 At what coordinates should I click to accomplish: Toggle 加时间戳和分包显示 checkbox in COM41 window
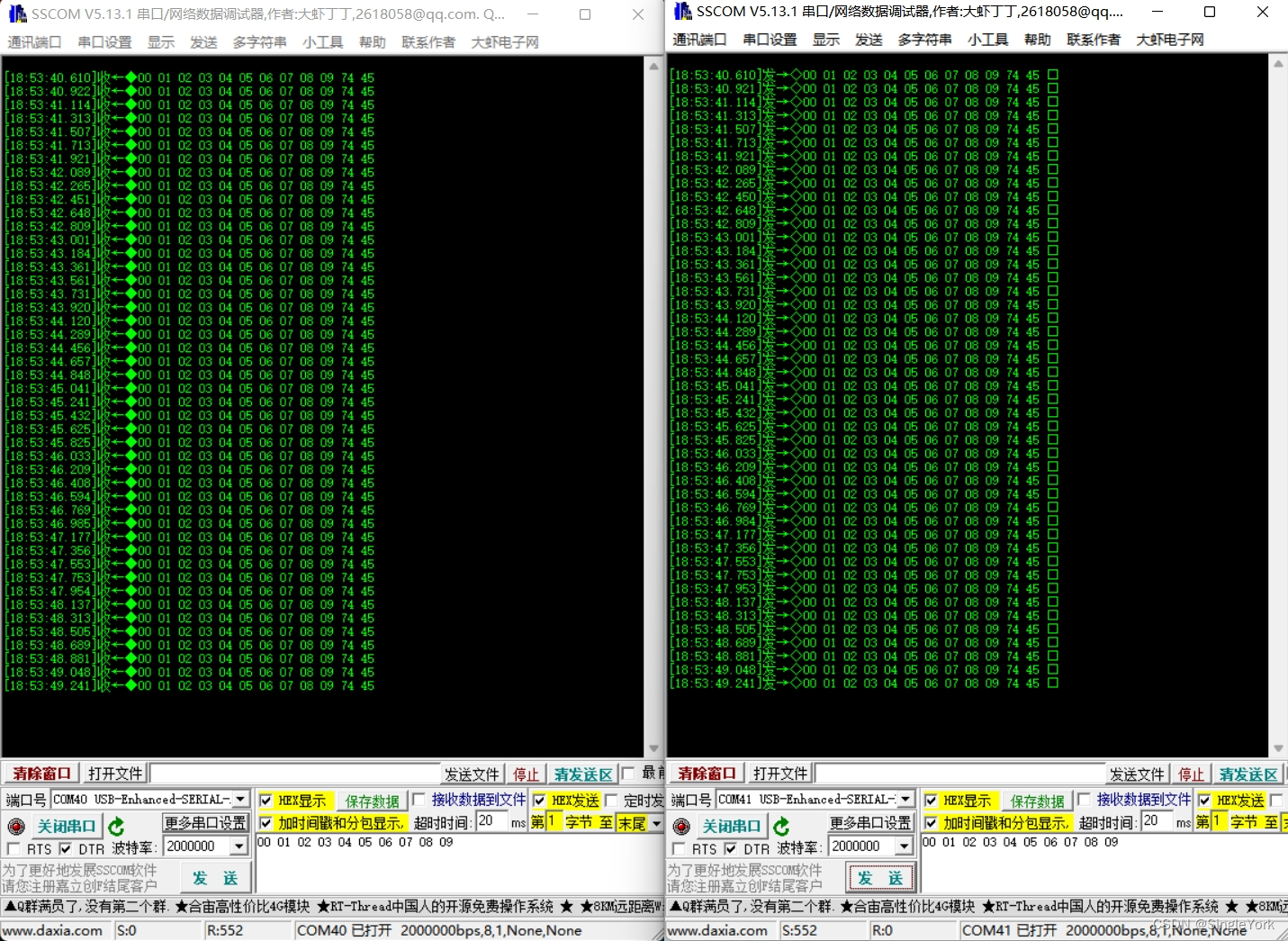tap(931, 822)
